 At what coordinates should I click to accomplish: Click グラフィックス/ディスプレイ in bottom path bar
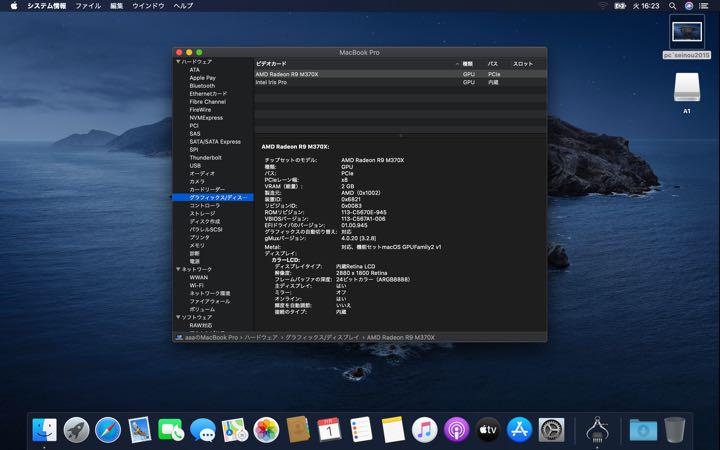pyautogui.click(x=322, y=338)
